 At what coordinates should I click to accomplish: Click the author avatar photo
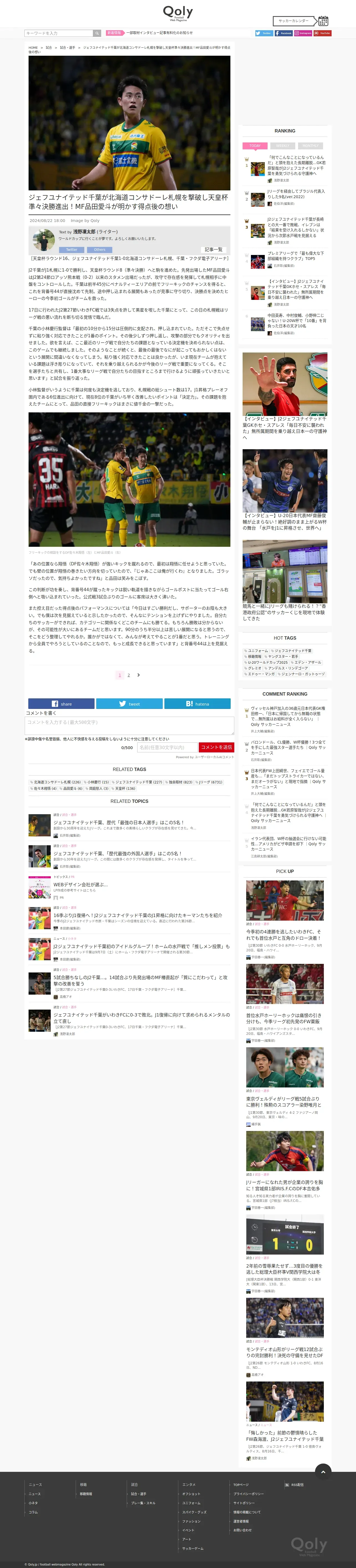pos(44,240)
